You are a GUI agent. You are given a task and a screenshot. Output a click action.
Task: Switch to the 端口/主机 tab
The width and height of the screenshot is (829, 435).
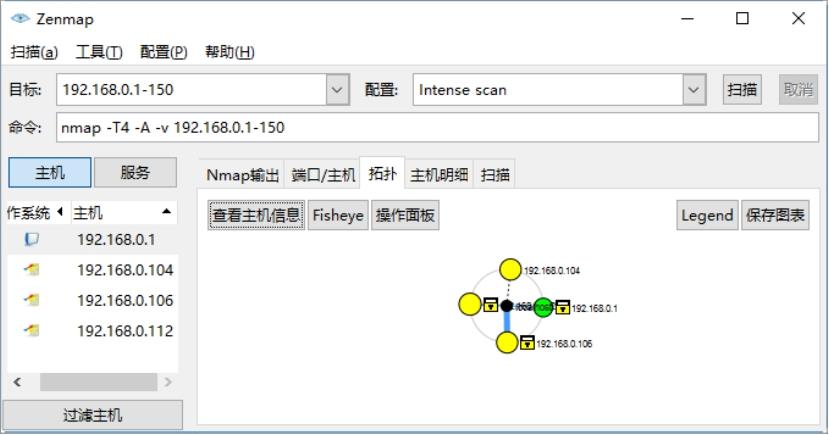323,174
